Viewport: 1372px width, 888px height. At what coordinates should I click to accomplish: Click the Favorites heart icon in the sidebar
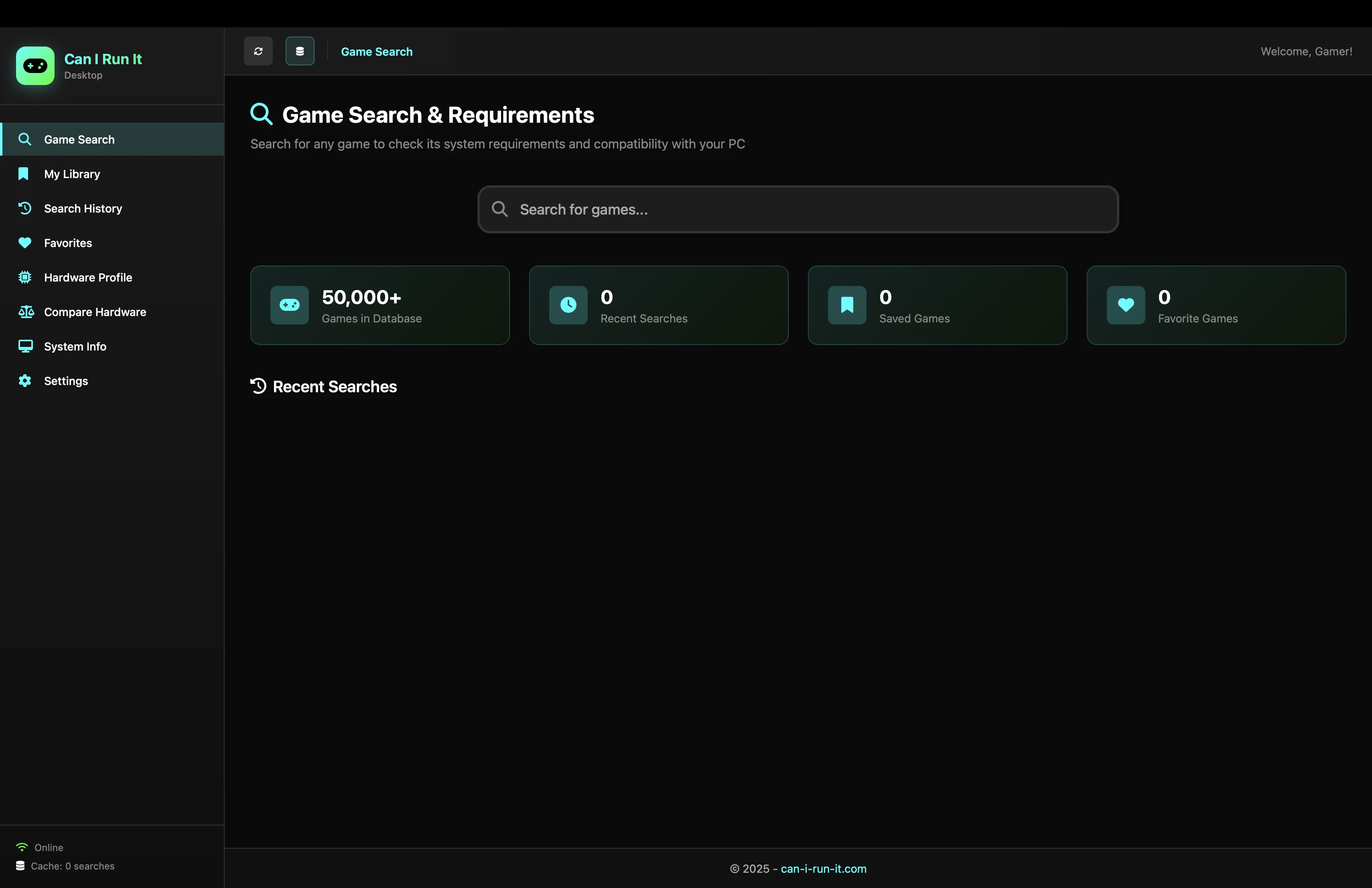(25, 243)
